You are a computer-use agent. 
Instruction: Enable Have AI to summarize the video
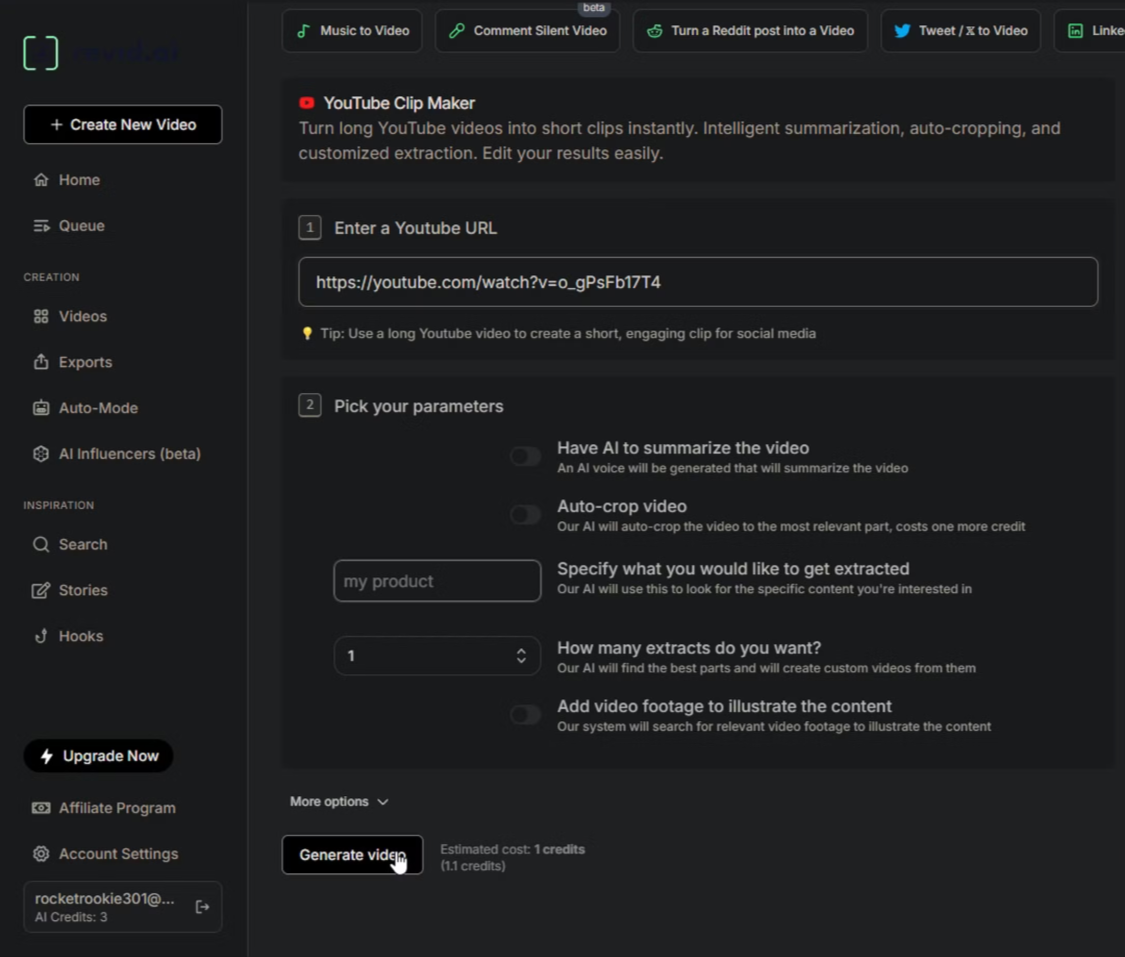(x=525, y=457)
